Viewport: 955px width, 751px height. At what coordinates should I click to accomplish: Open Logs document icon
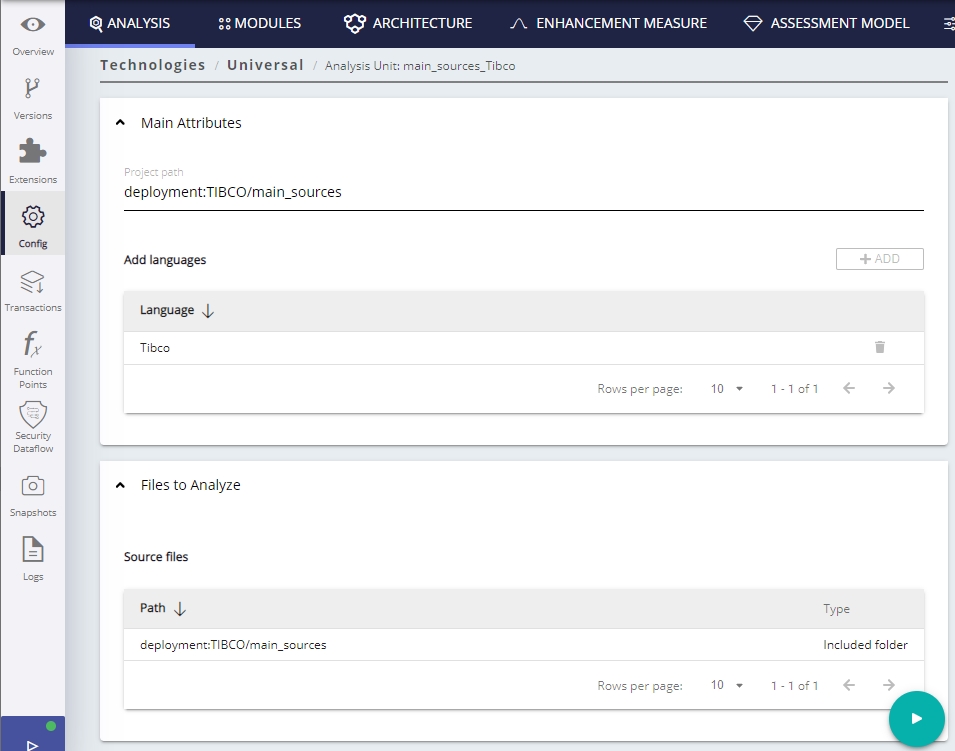tap(32, 550)
